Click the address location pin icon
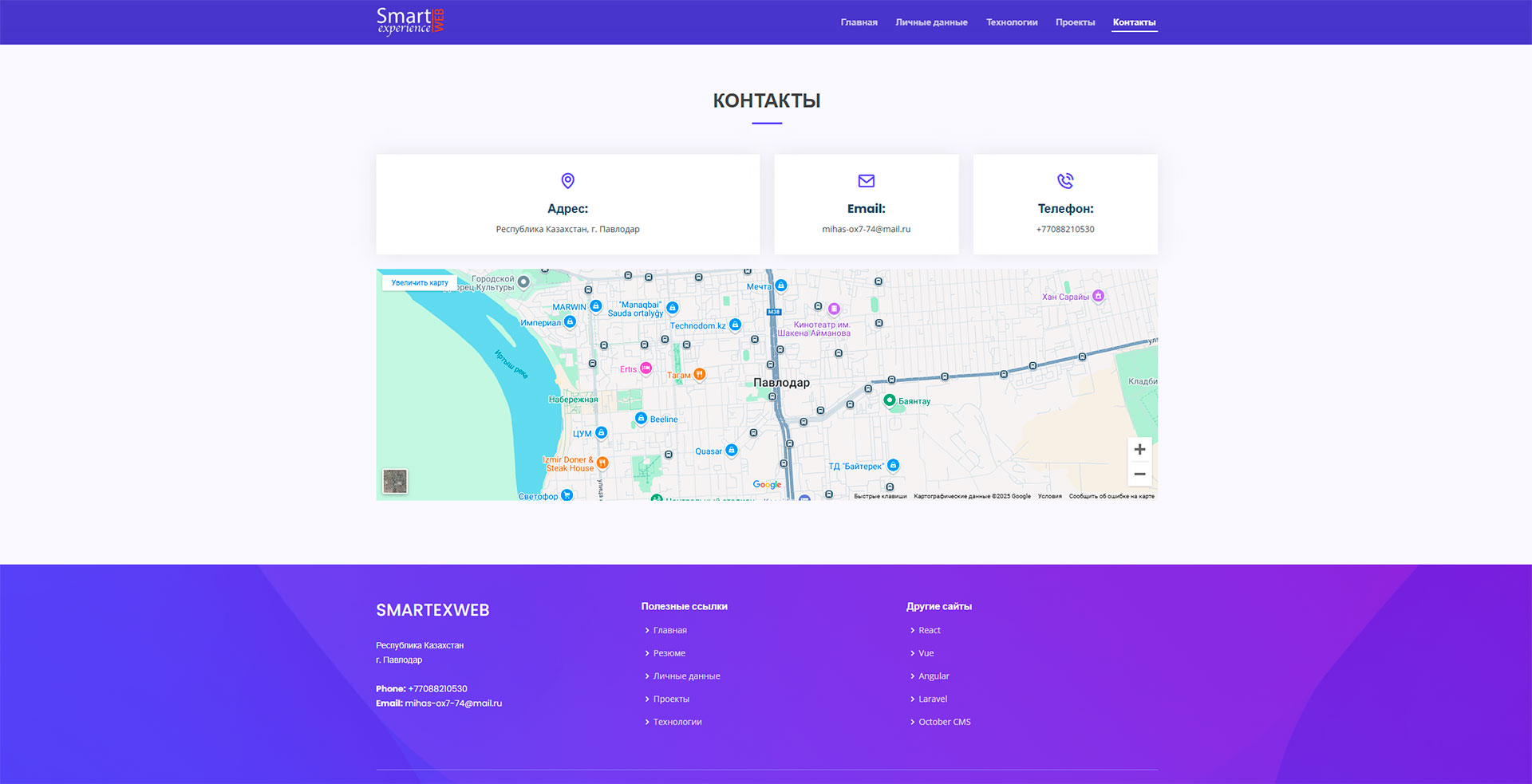This screenshot has height=784, width=1532. click(x=567, y=181)
